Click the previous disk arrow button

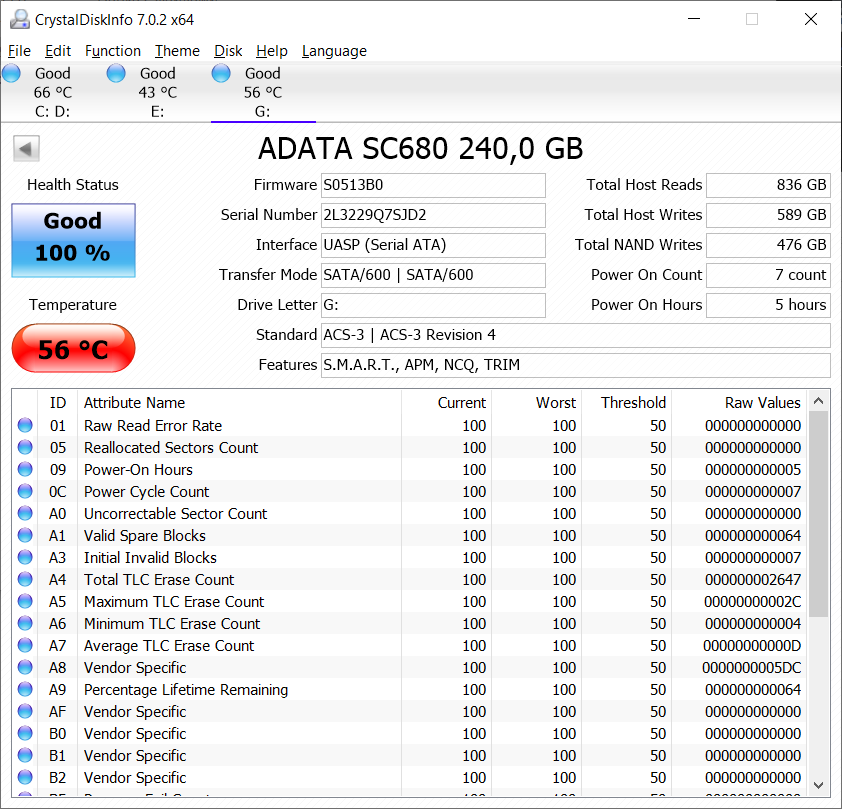[26, 149]
